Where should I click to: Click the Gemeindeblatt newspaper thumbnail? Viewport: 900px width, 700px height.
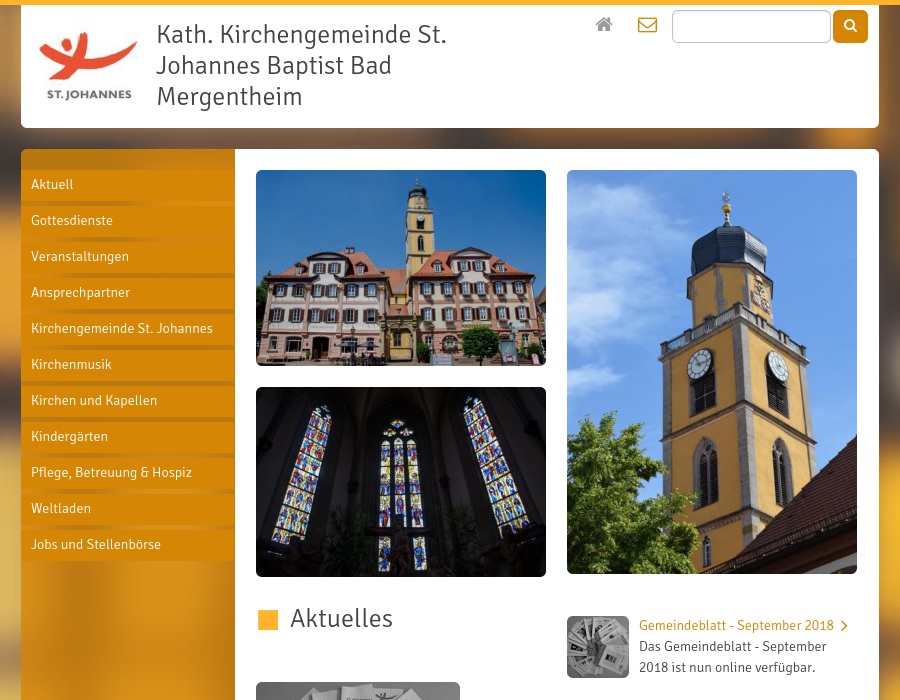pyautogui.click(x=598, y=646)
